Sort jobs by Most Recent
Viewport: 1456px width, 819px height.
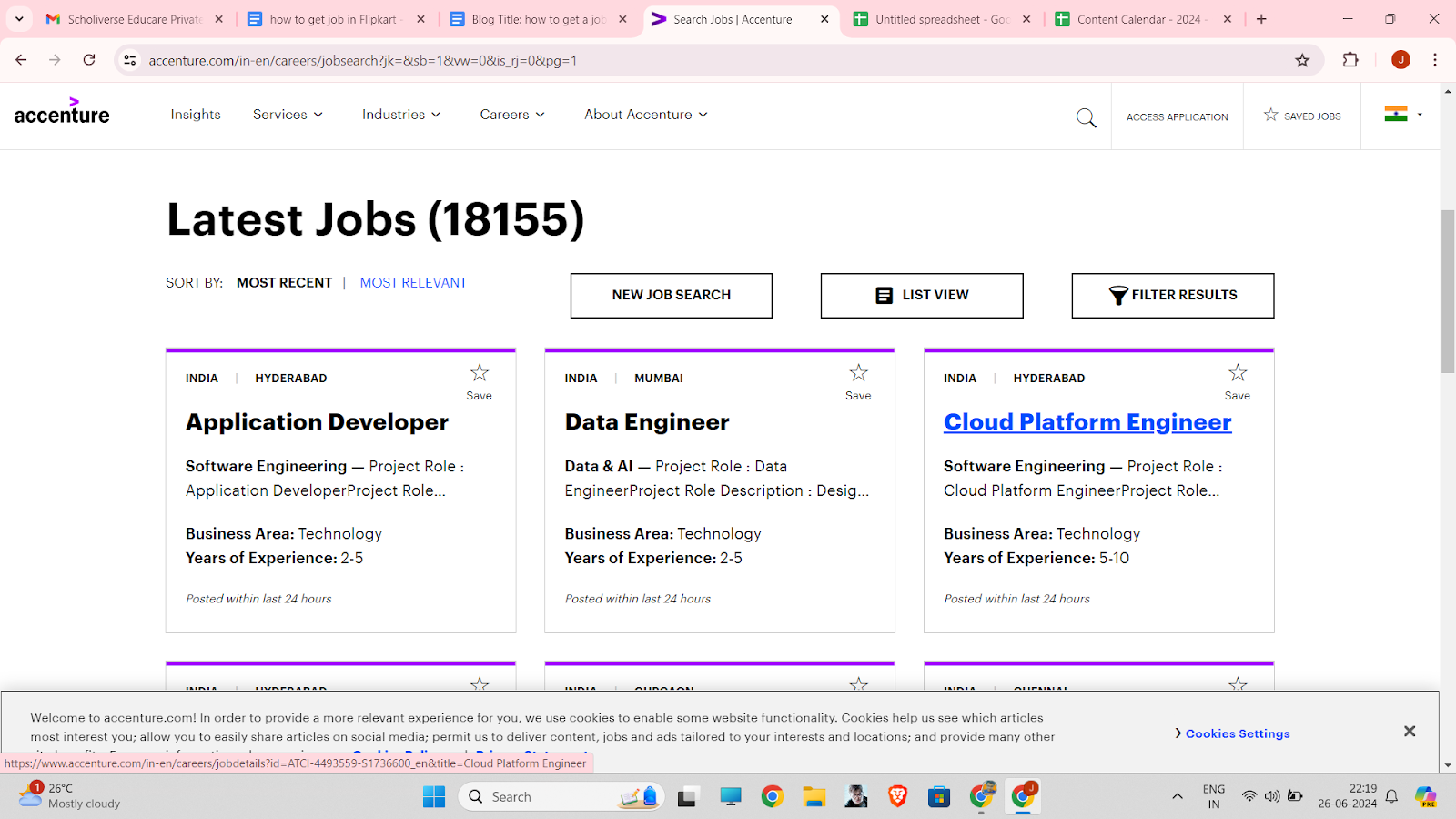pos(284,283)
